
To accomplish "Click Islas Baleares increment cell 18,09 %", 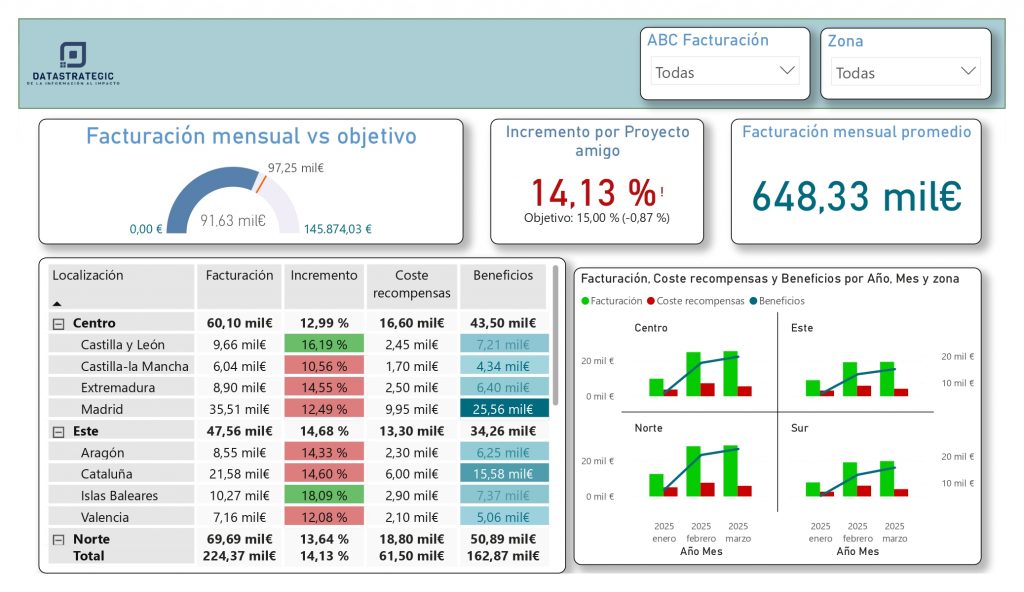I will point(323,496).
